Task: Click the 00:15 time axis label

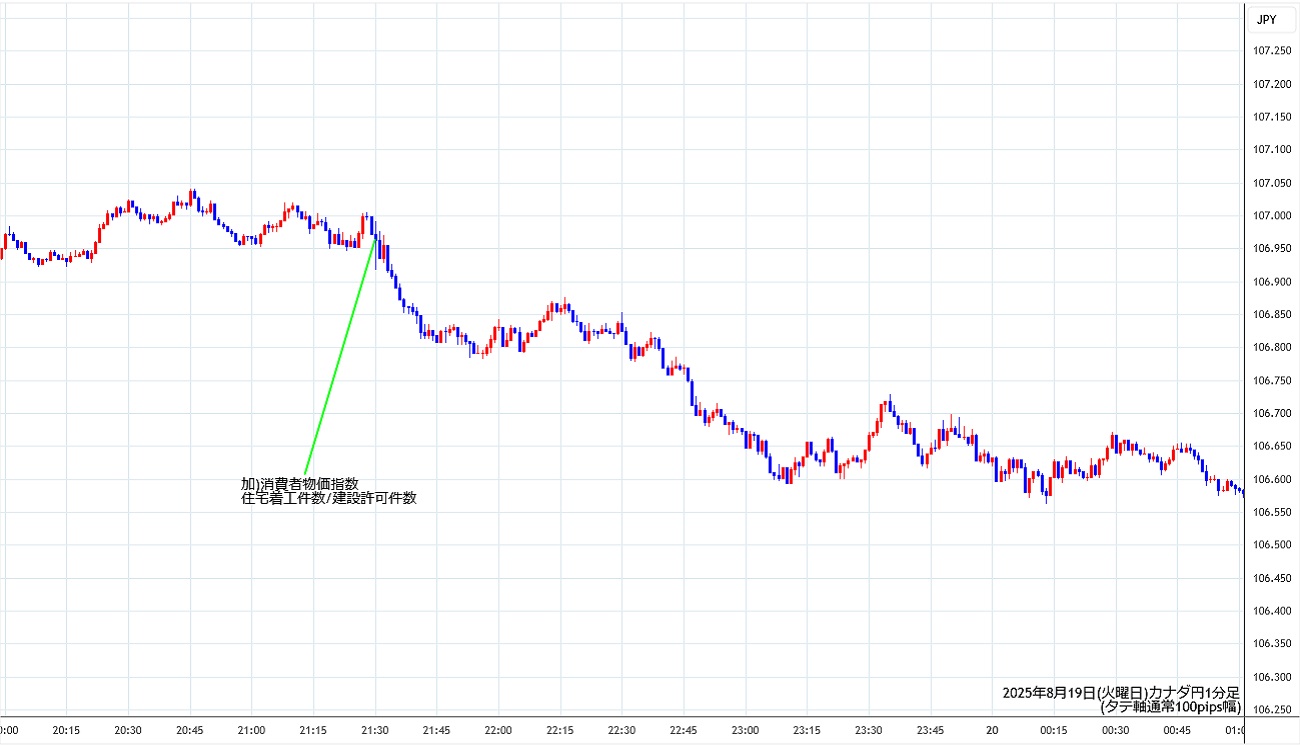Action: click(x=1054, y=731)
